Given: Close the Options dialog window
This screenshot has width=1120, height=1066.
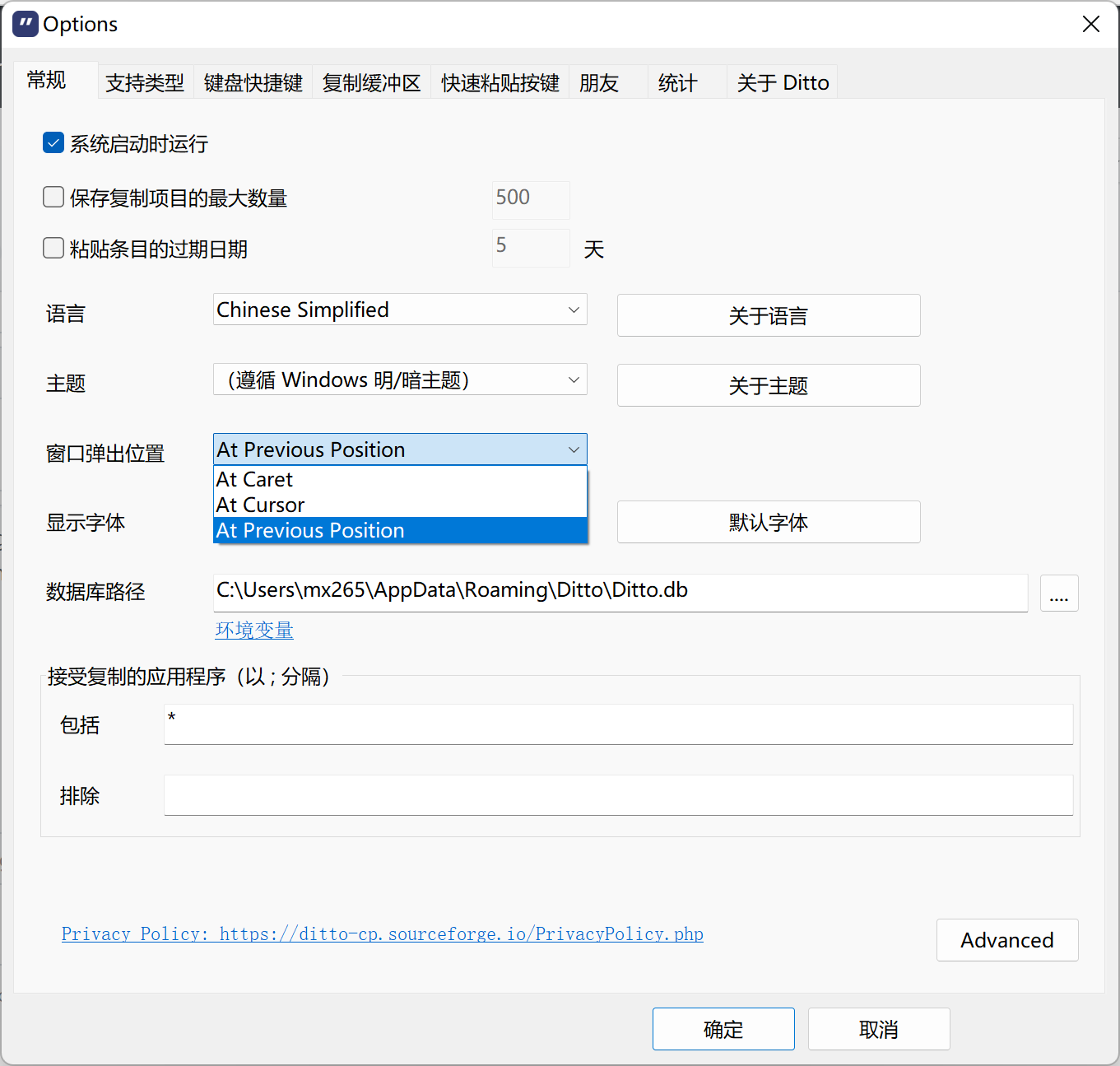Looking at the screenshot, I should [x=1091, y=24].
